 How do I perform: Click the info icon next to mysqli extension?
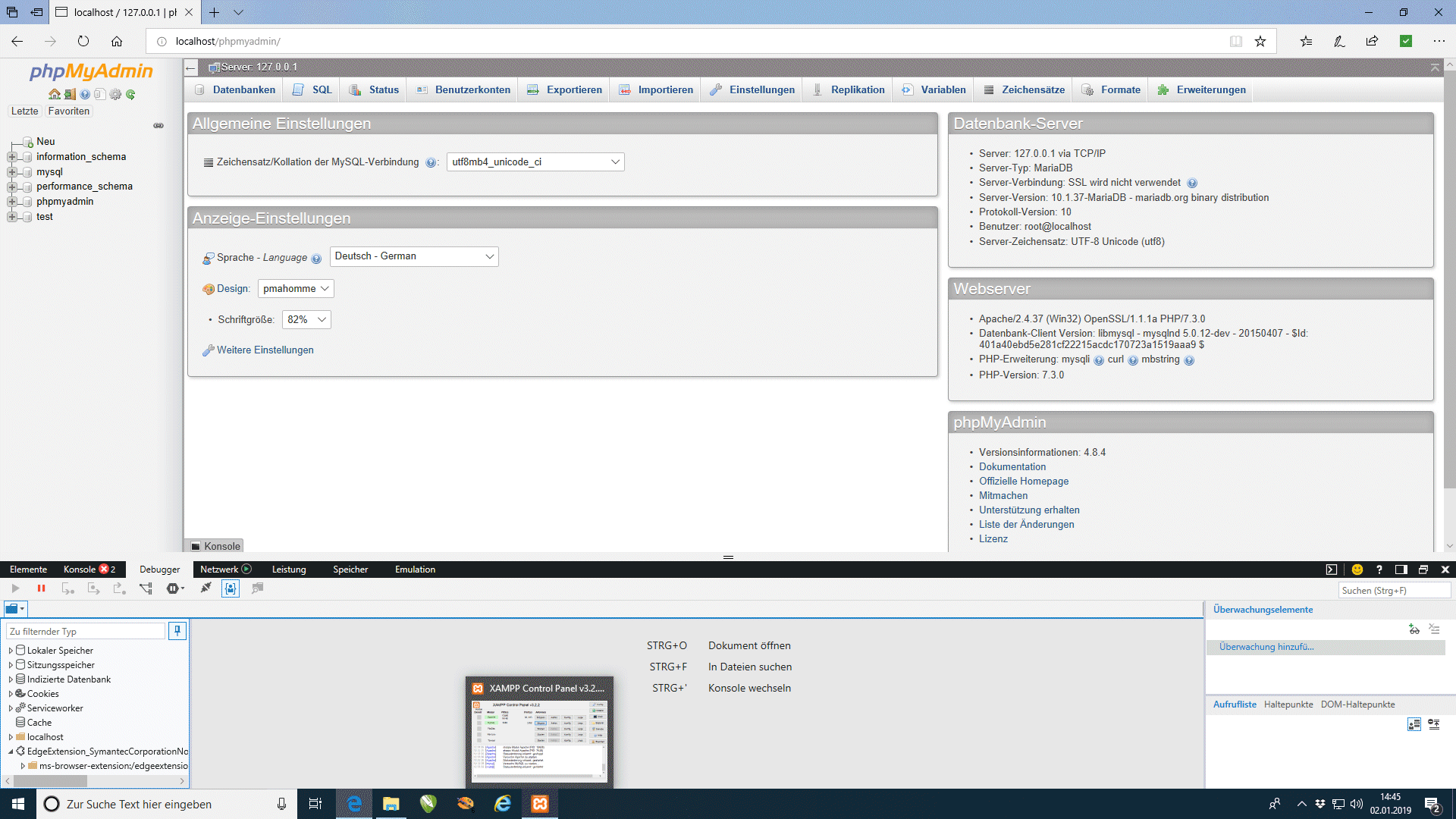tap(1099, 360)
